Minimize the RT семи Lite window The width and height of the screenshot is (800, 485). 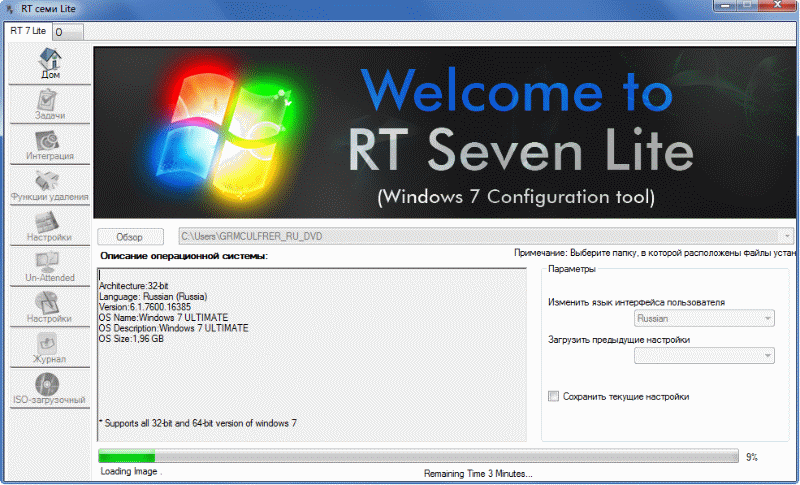pyautogui.click(x=724, y=6)
